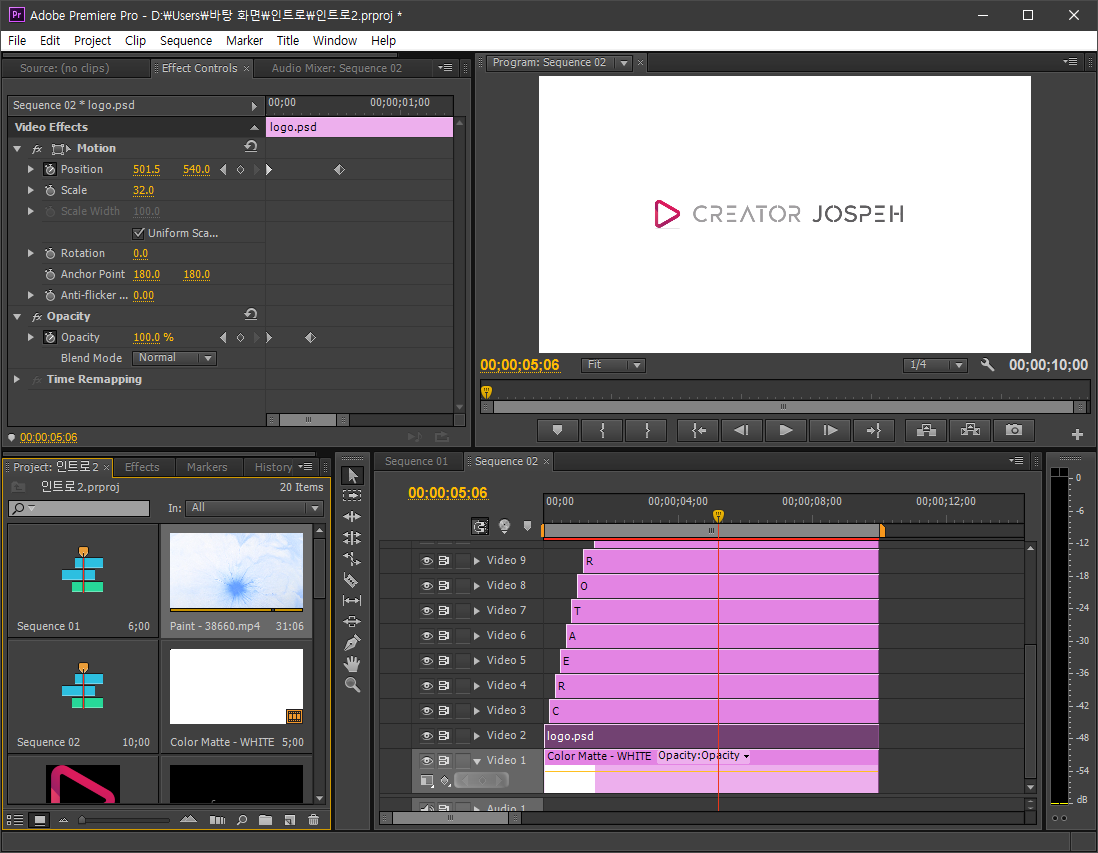Select the Slip tool

pos(352,600)
